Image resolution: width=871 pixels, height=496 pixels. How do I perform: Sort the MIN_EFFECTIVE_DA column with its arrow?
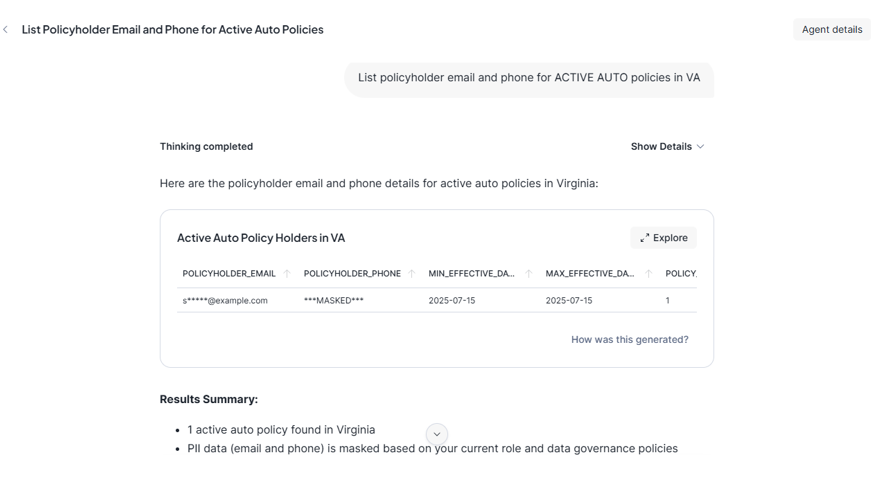[x=529, y=274]
